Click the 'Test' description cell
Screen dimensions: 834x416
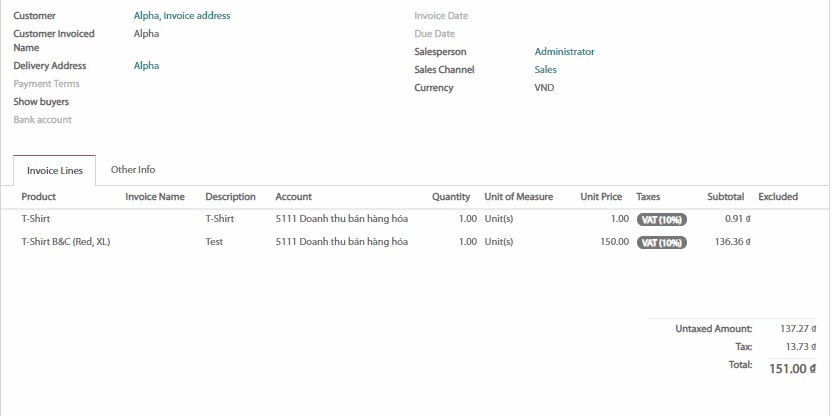(x=214, y=242)
